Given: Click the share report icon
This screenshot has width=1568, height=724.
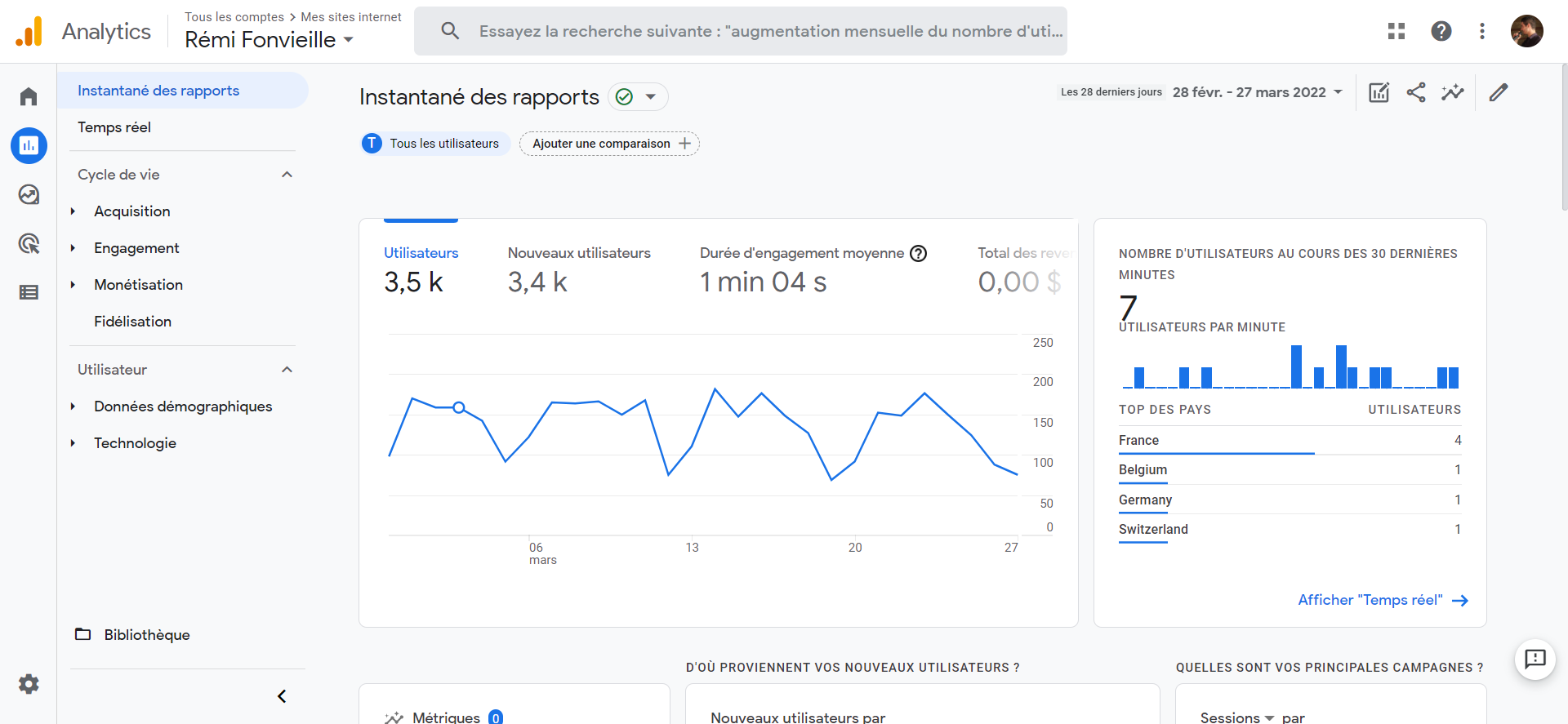Looking at the screenshot, I should (1416, 92).
